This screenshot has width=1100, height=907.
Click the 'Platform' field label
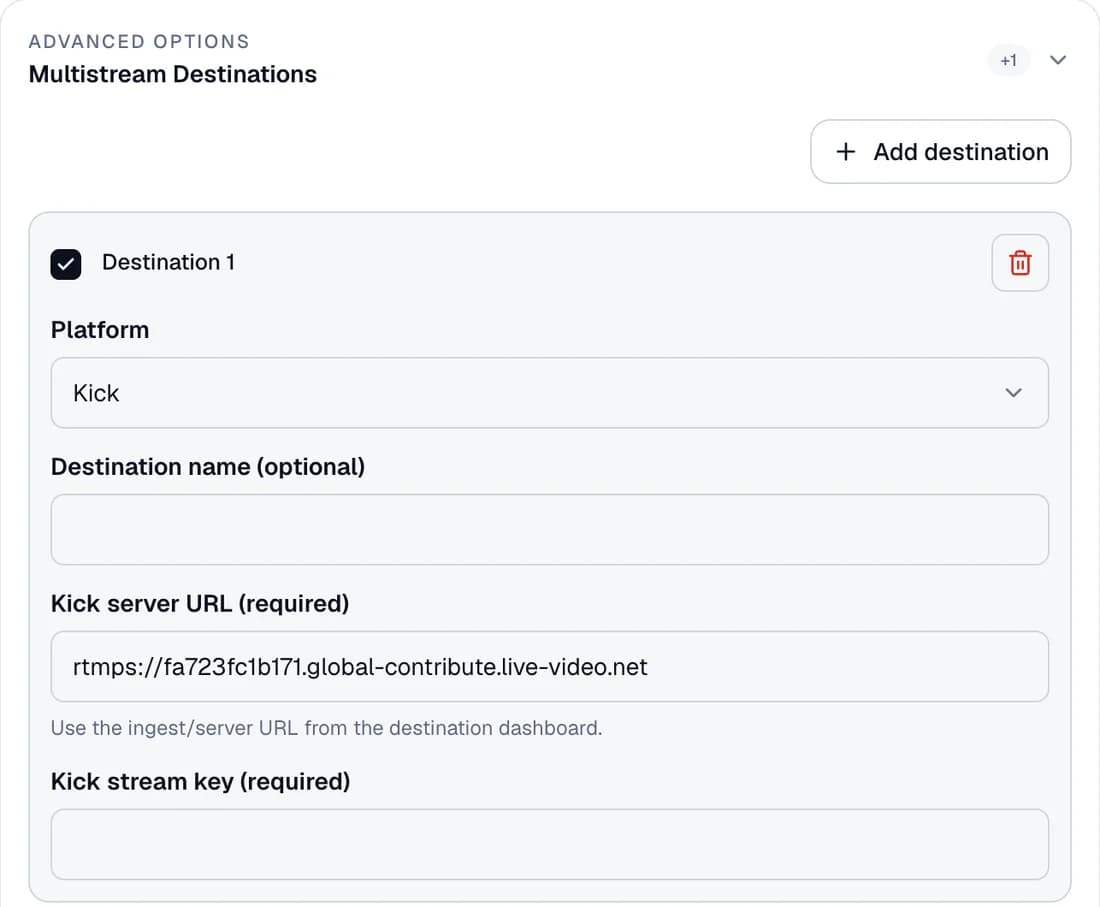100,330
